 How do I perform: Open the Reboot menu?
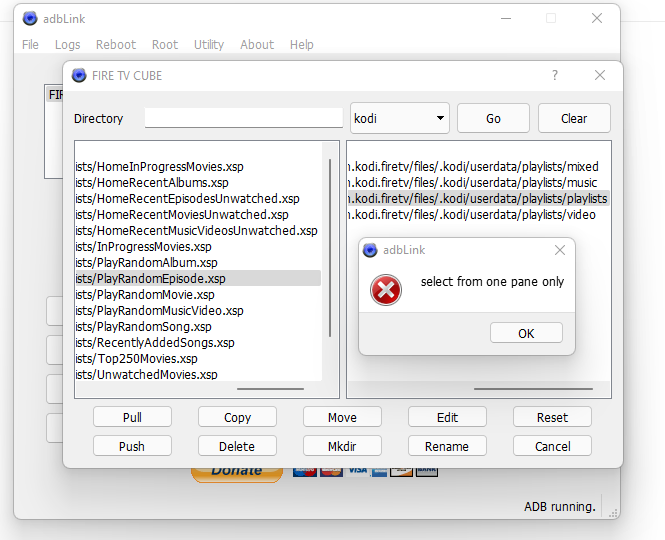pos(116,45)
